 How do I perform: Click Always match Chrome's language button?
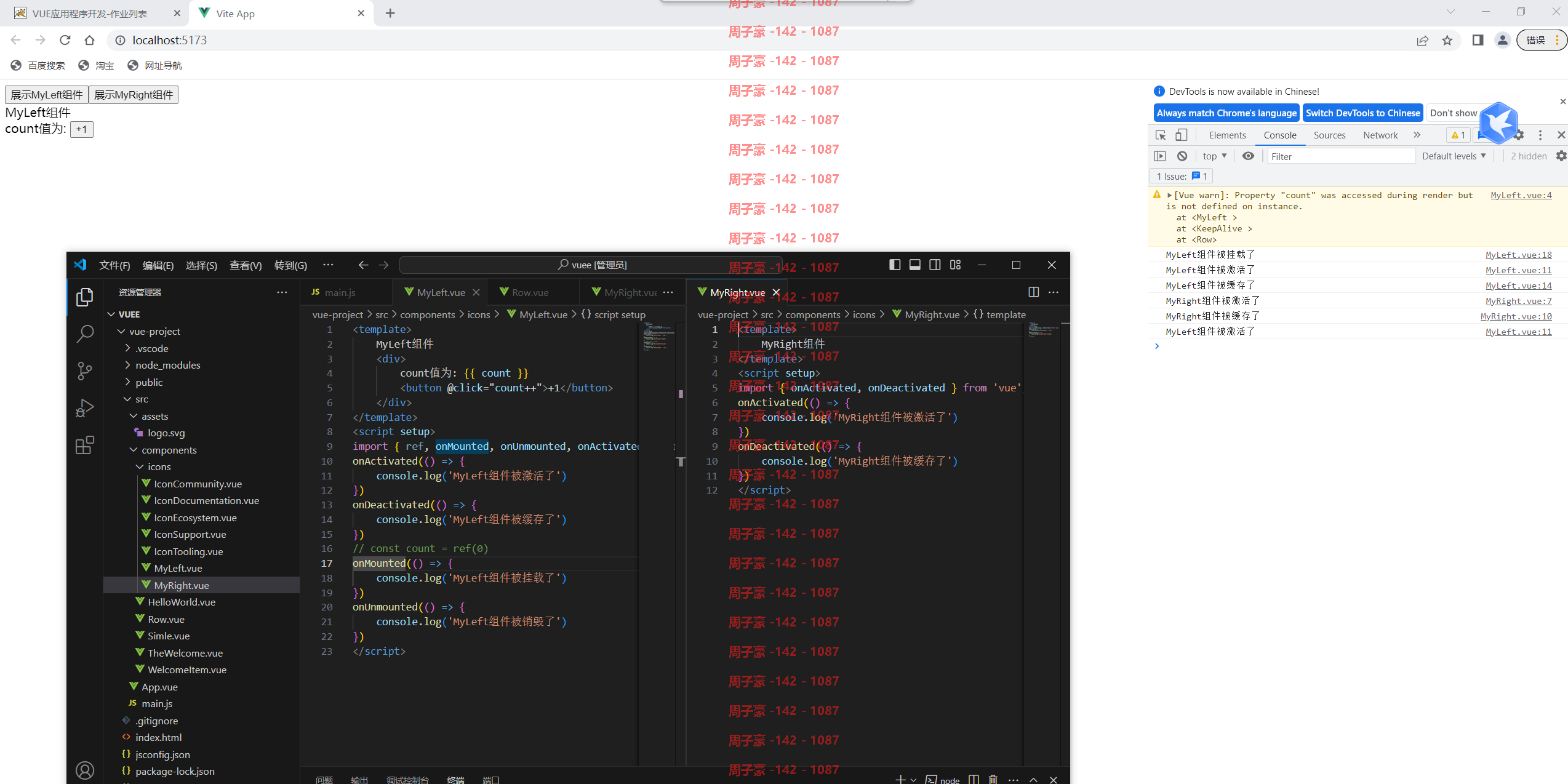[1226, 113]
